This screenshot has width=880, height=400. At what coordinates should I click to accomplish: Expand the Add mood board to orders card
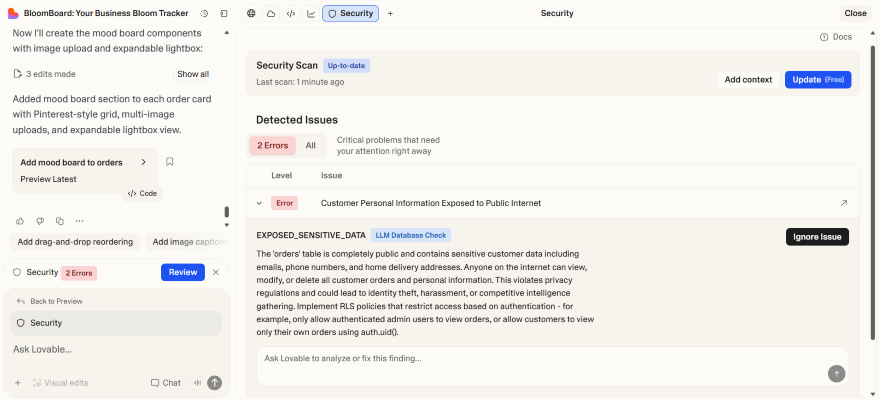(143, 162)
